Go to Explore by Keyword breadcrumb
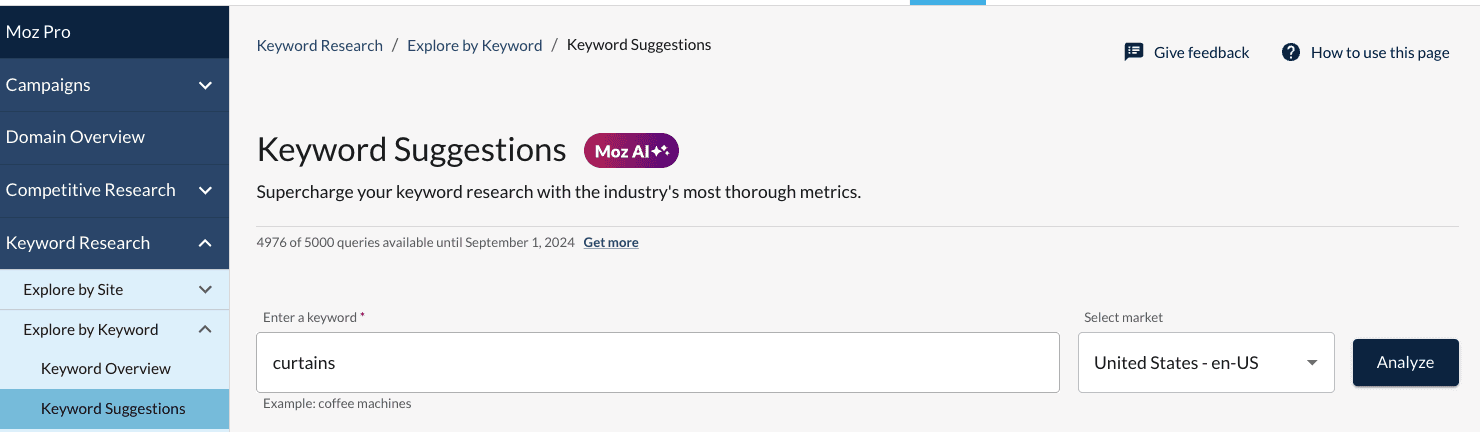1480x432 pixels. pyautogui.click(x=475, y=45)
